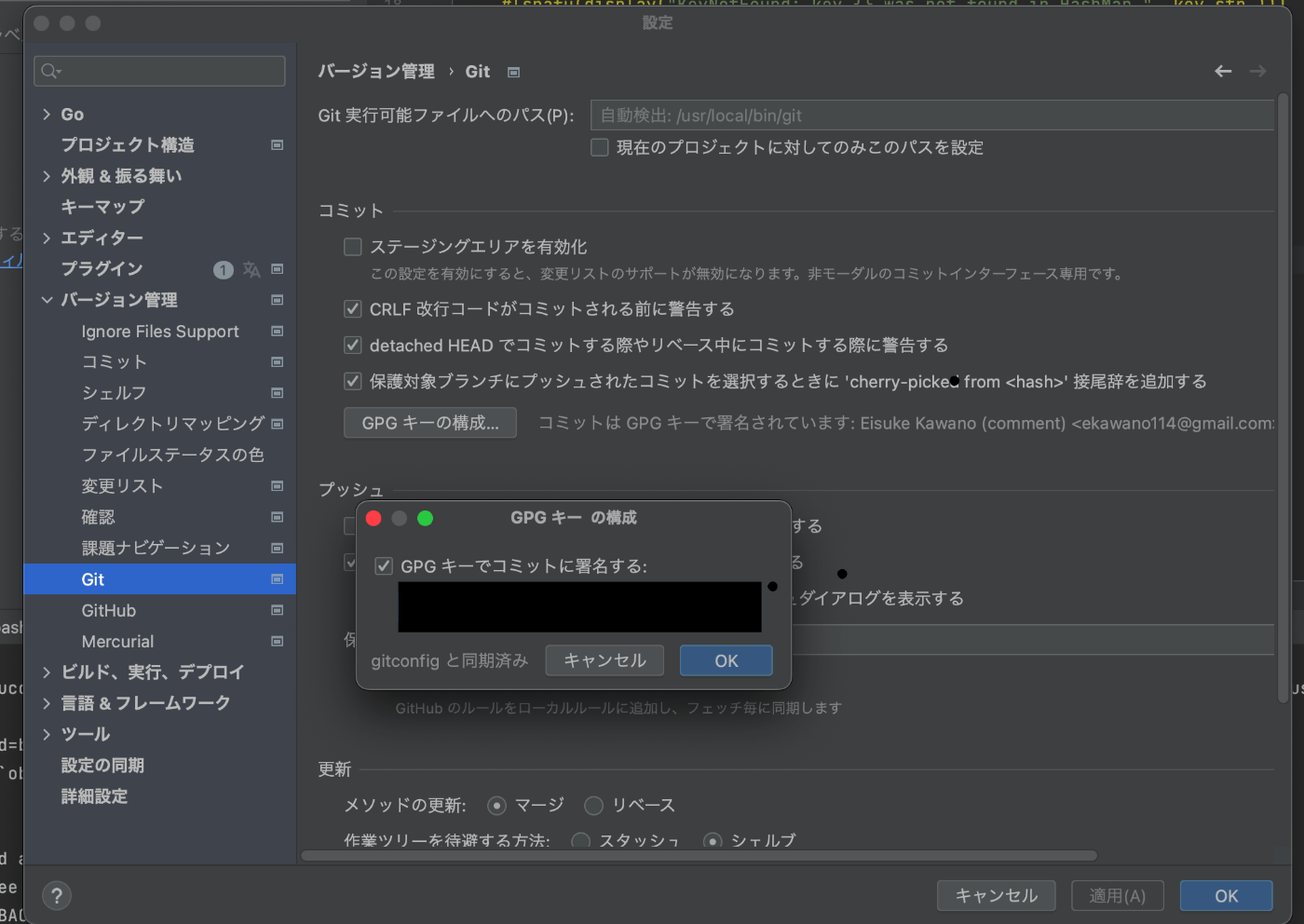Open キーマップ settings page
Screen dimensions: 1304x924
click(x=102, y=207)
